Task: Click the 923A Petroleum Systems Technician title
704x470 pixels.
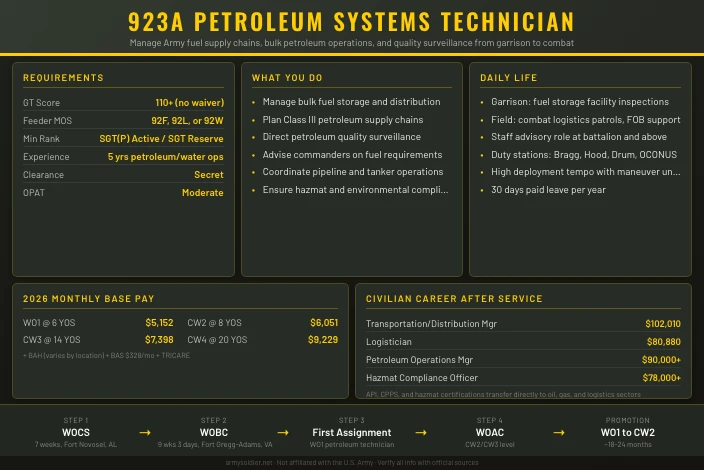Action: (351, 22)
